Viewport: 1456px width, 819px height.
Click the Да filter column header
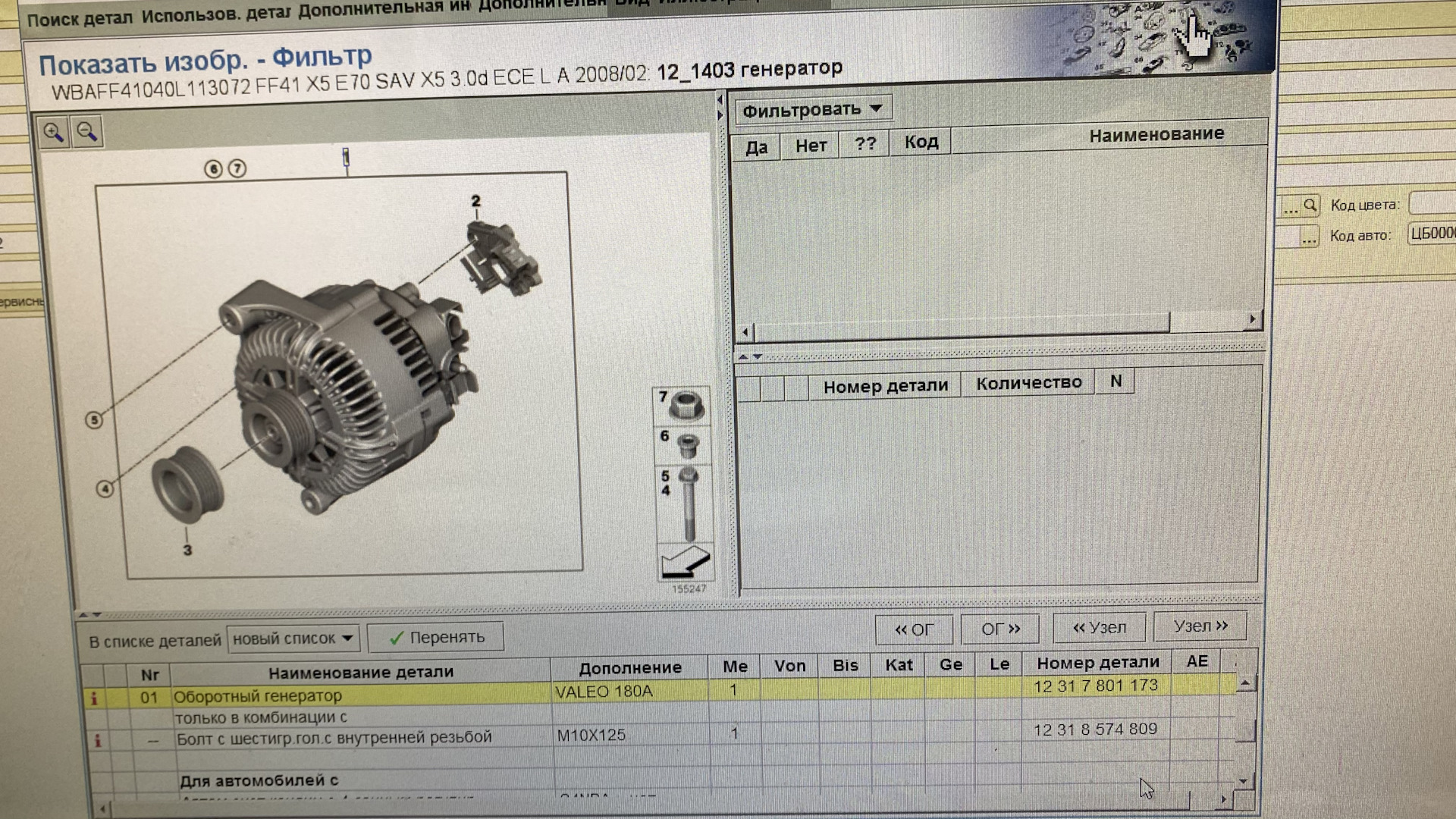click(x=755, y=147)
